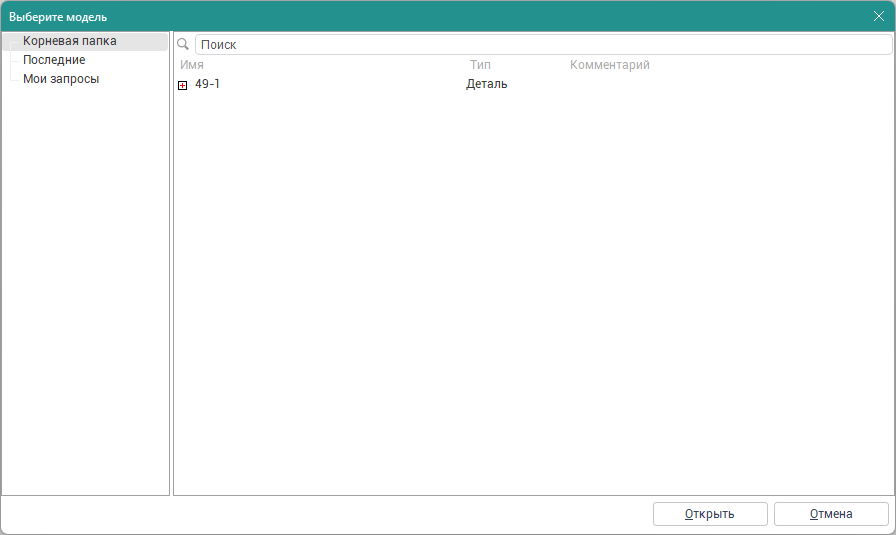Open the Корневая папка section

pos(70,41)
